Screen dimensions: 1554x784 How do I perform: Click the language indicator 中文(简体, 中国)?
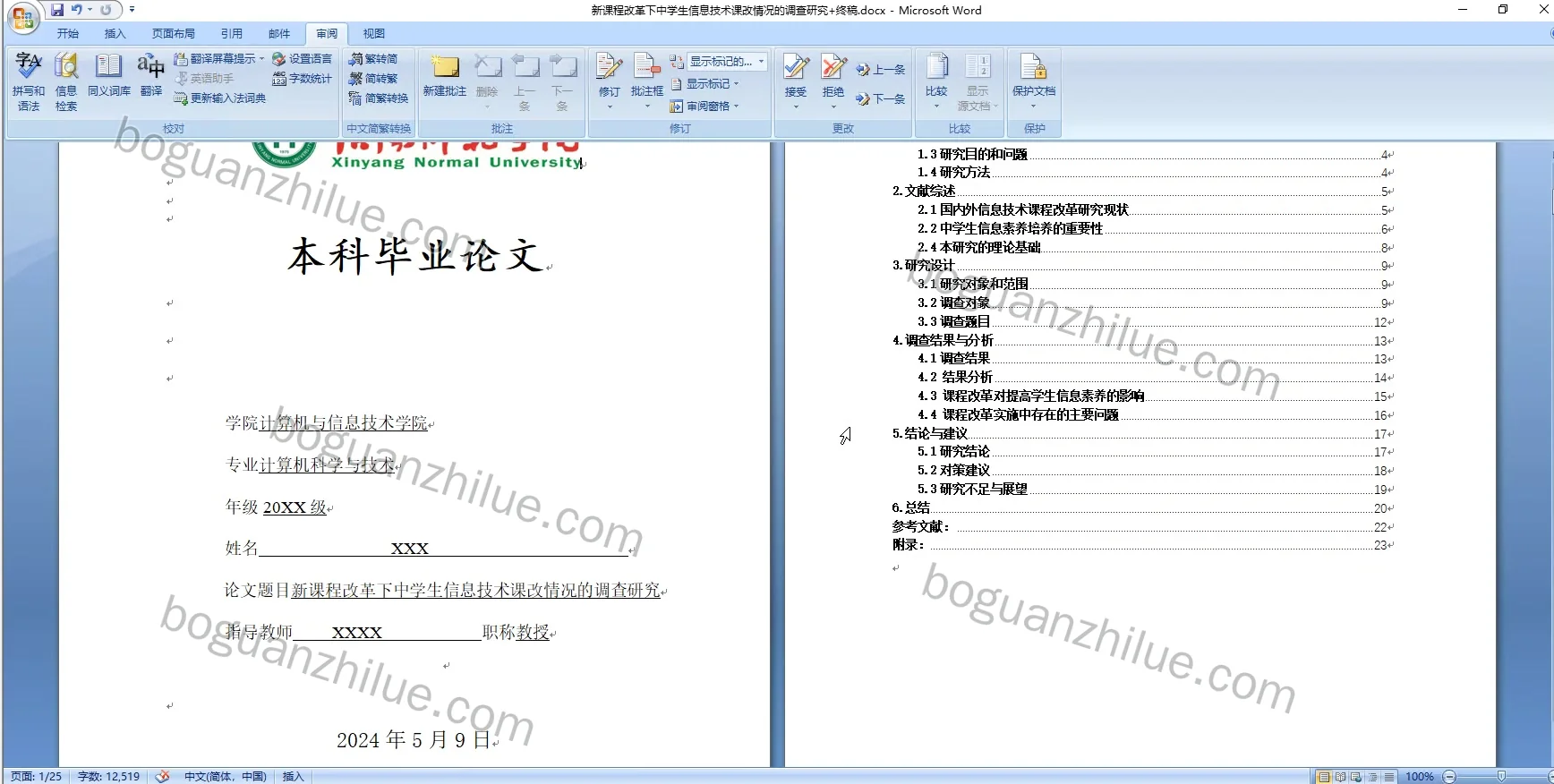coord(226,777)
